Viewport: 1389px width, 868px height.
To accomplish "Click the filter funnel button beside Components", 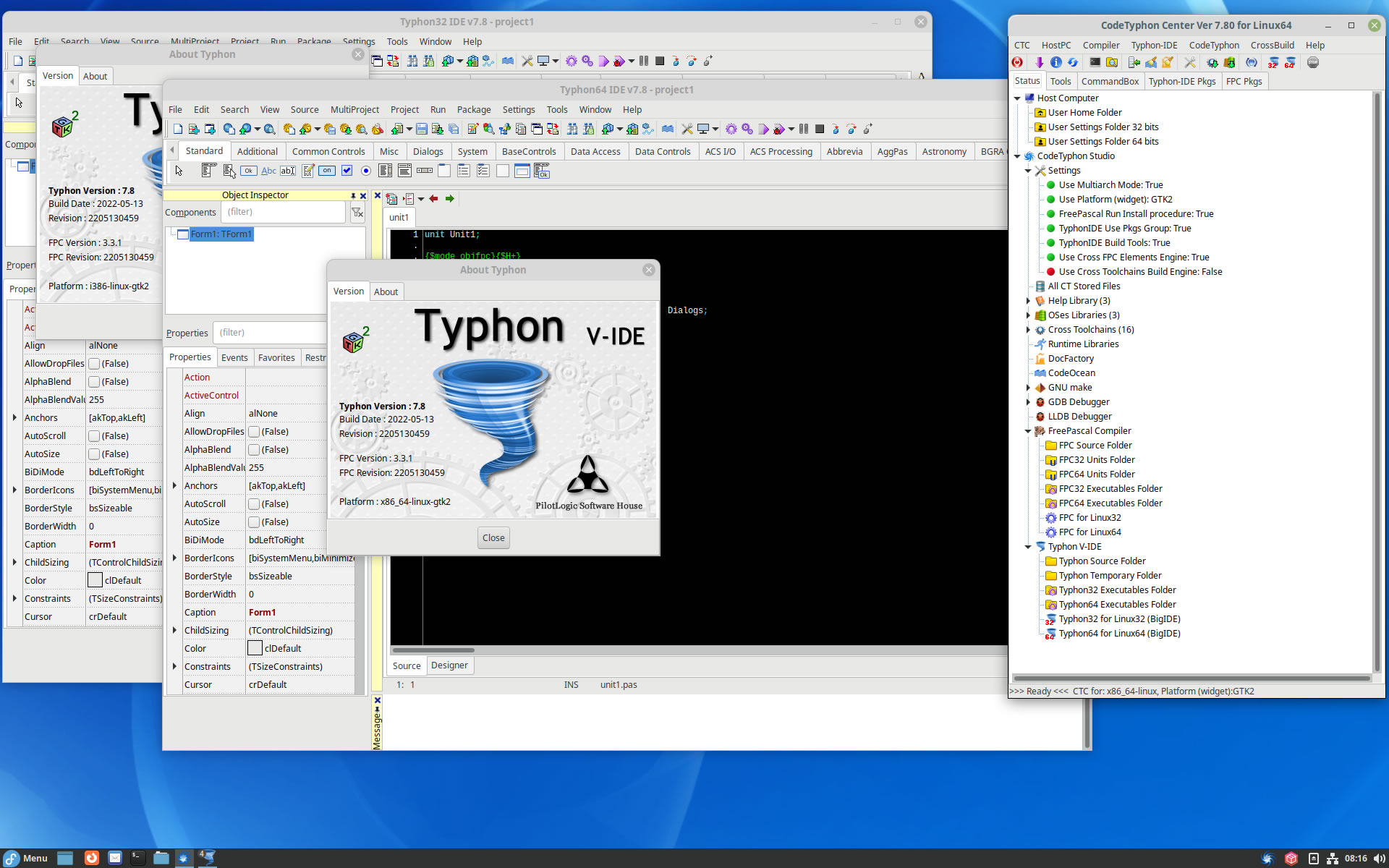I will pos(357,212).
